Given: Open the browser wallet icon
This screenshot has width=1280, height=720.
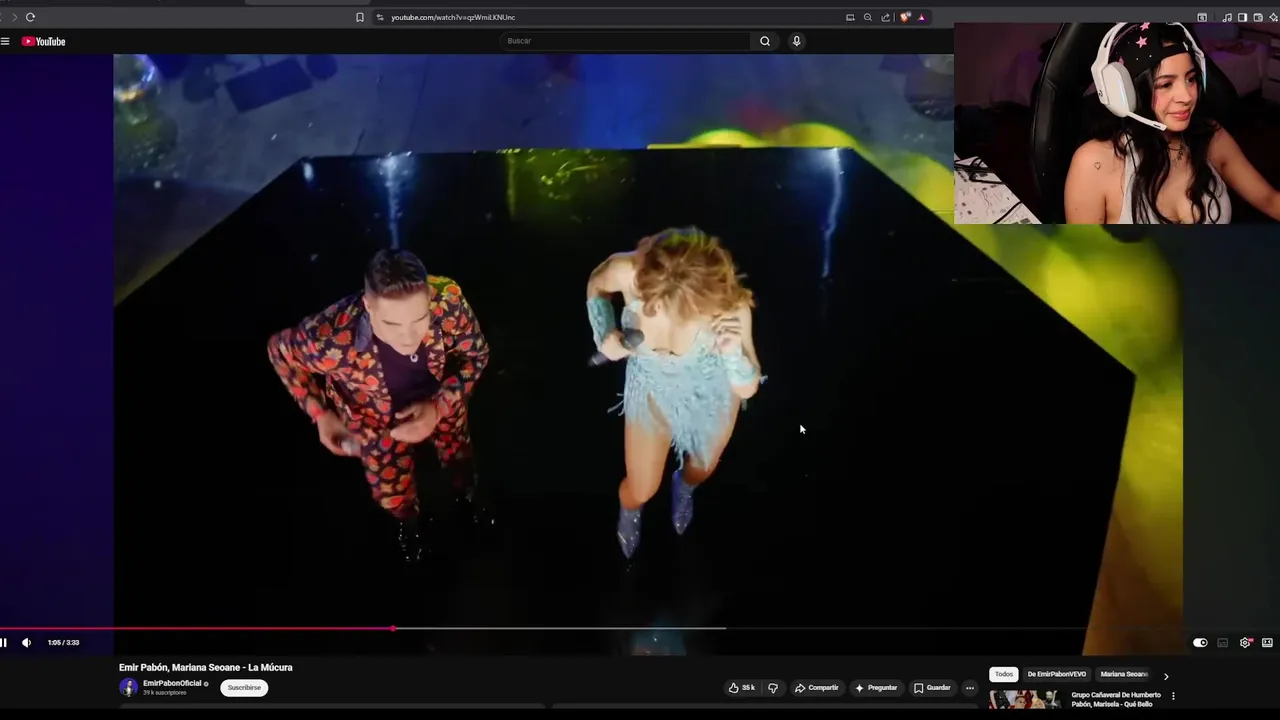Looking at the screenshot, I should (1258, 17).
